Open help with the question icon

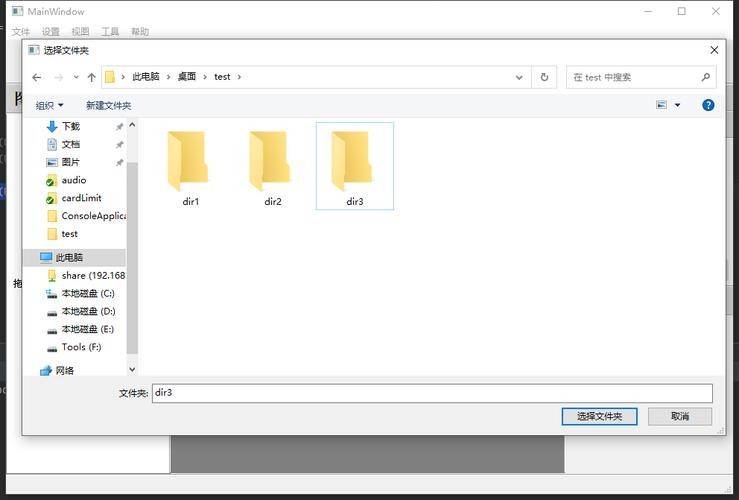pos(708,105)
